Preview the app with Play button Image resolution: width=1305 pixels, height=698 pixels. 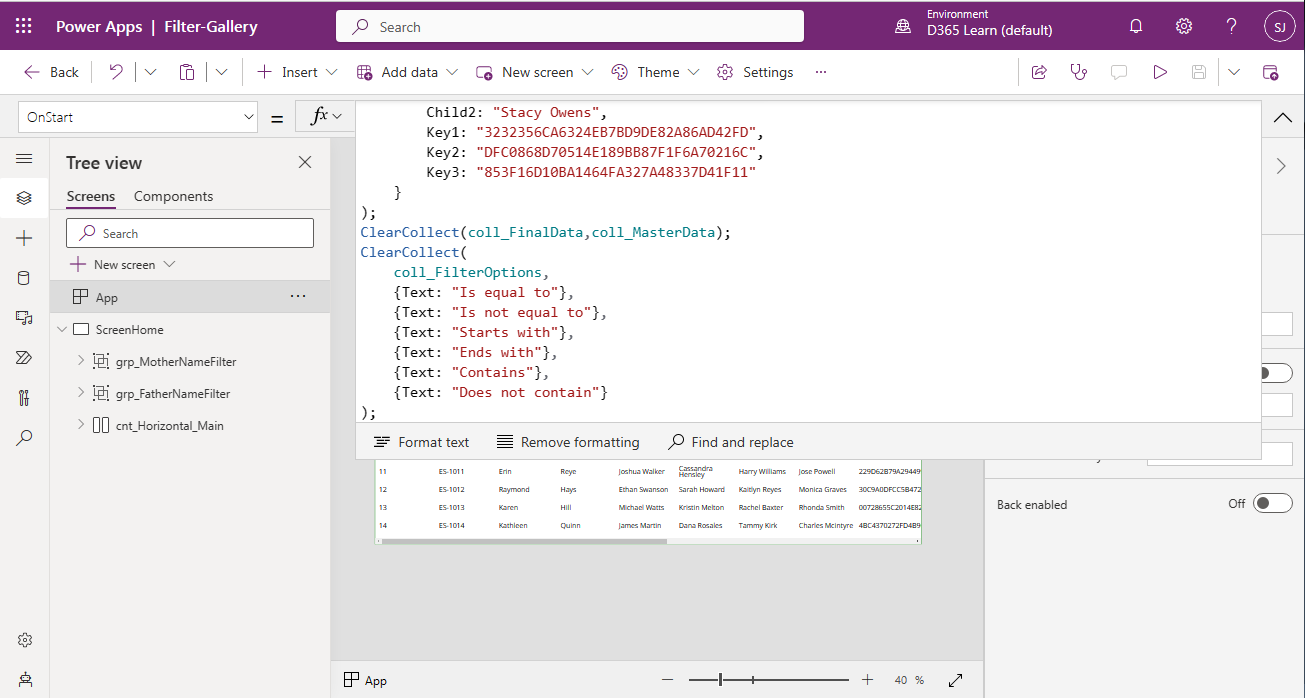click(x=1160, y=72)
